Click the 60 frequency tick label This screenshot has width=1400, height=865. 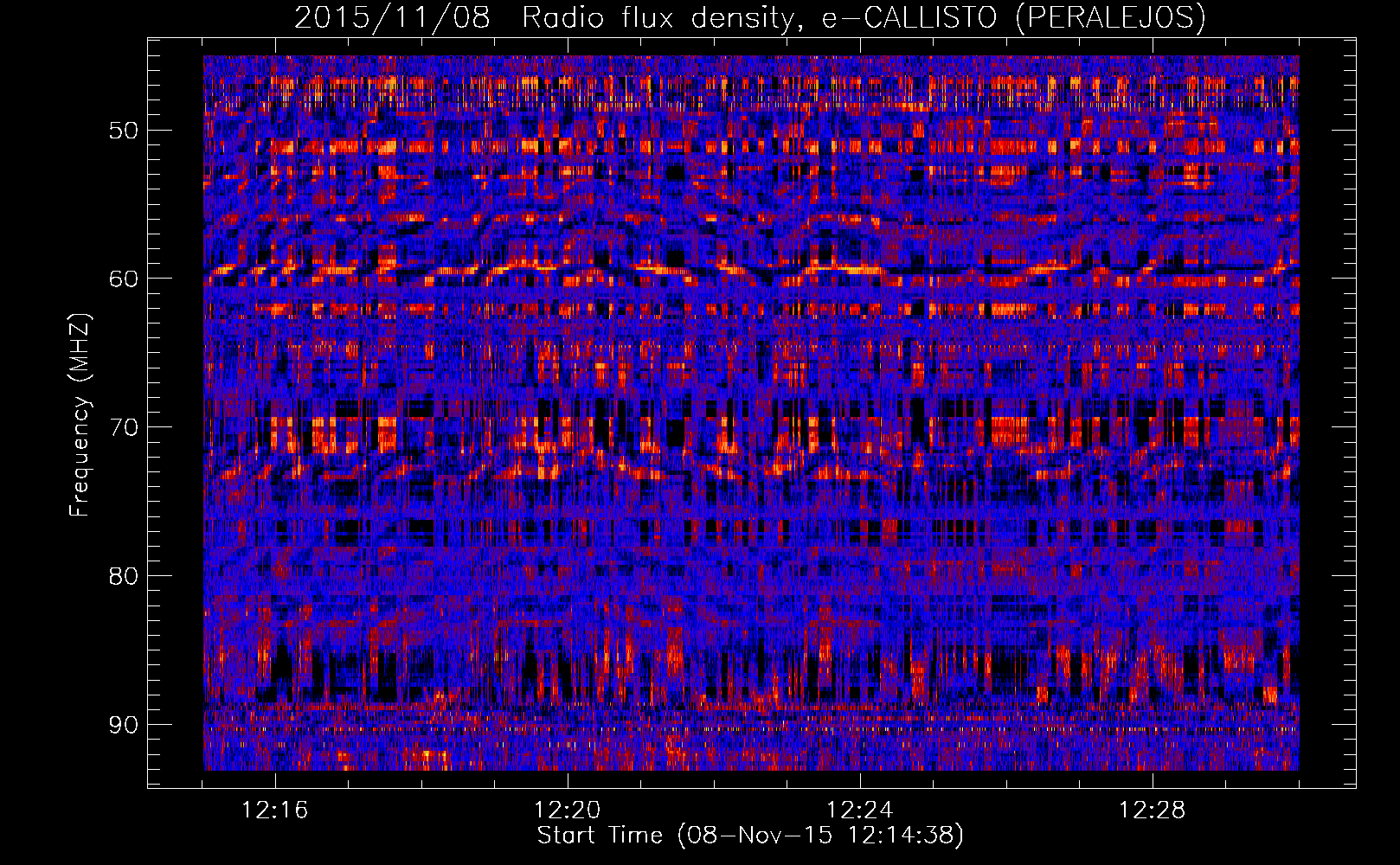click(x=123, y=279)
